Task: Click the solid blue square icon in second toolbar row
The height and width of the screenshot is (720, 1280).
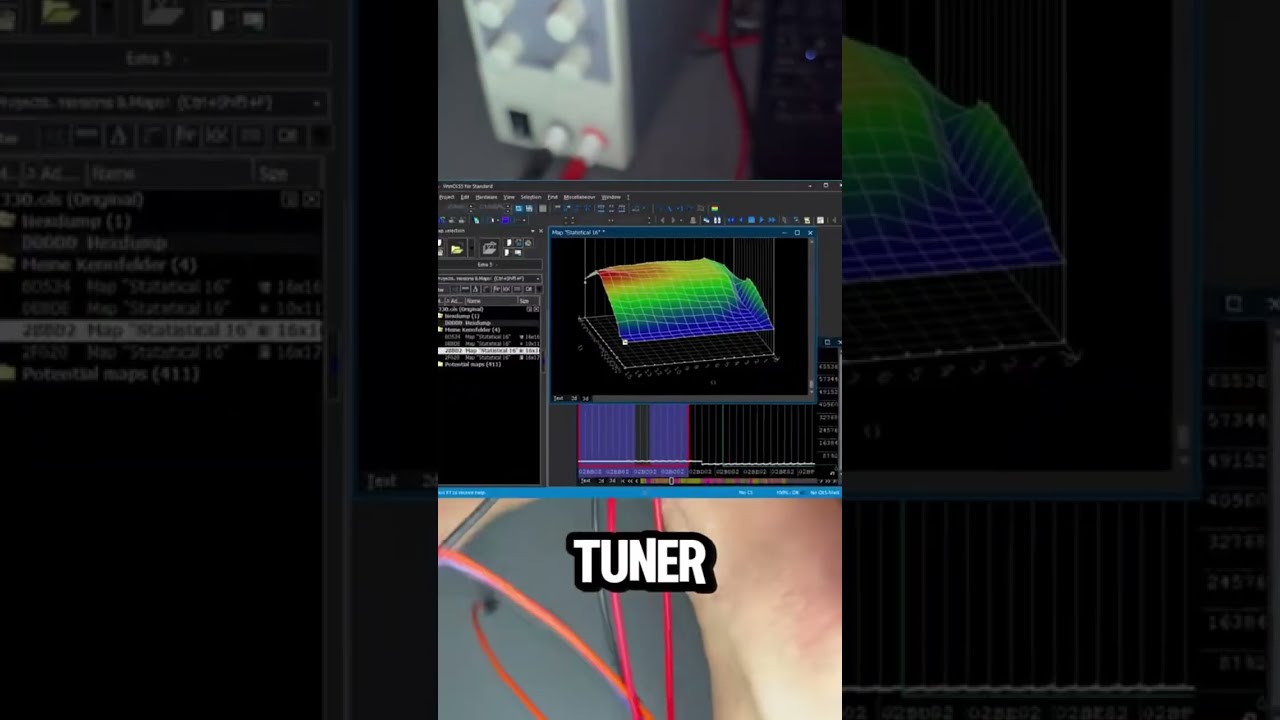Action: (x=505, y=220)
